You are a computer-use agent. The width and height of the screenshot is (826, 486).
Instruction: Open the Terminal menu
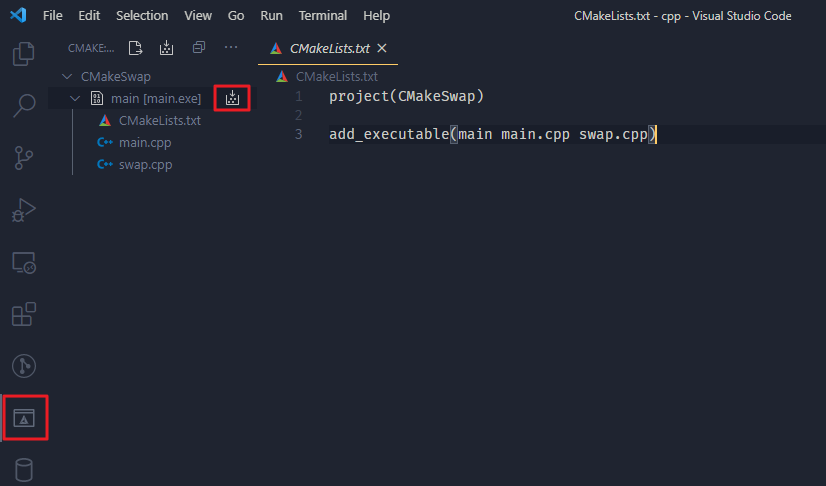[323, 16]
